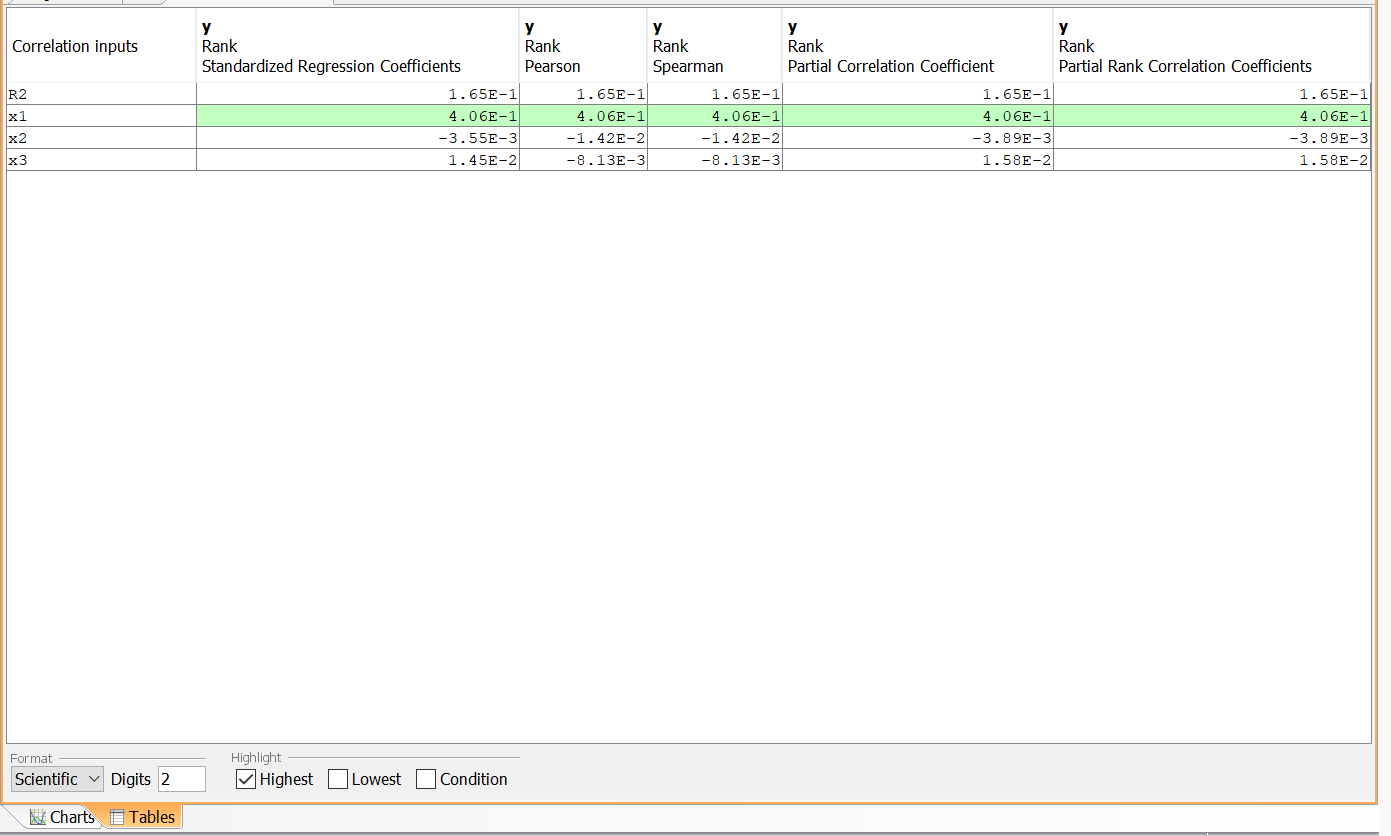
Task: Select x3 value under Partial Correlation Coefficient
Action: [x=918, y=160]
